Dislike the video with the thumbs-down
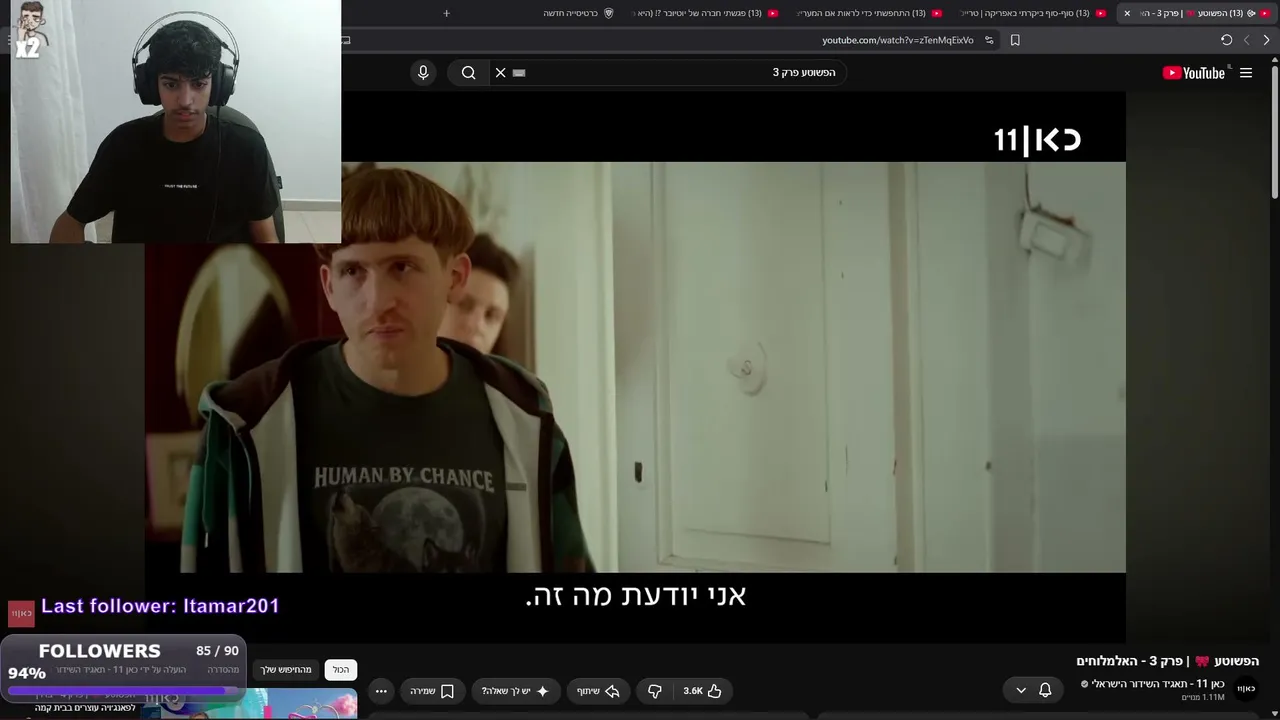The image size is (1280, 720). (655, 691)
